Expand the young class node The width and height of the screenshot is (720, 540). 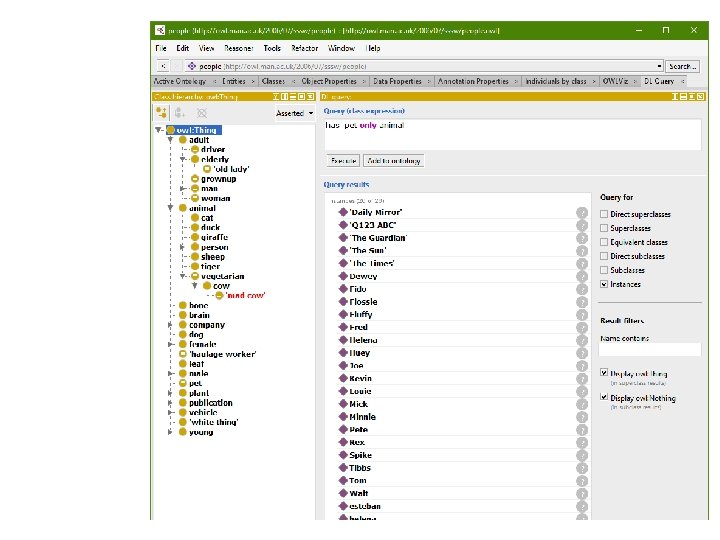coord(170,432)
